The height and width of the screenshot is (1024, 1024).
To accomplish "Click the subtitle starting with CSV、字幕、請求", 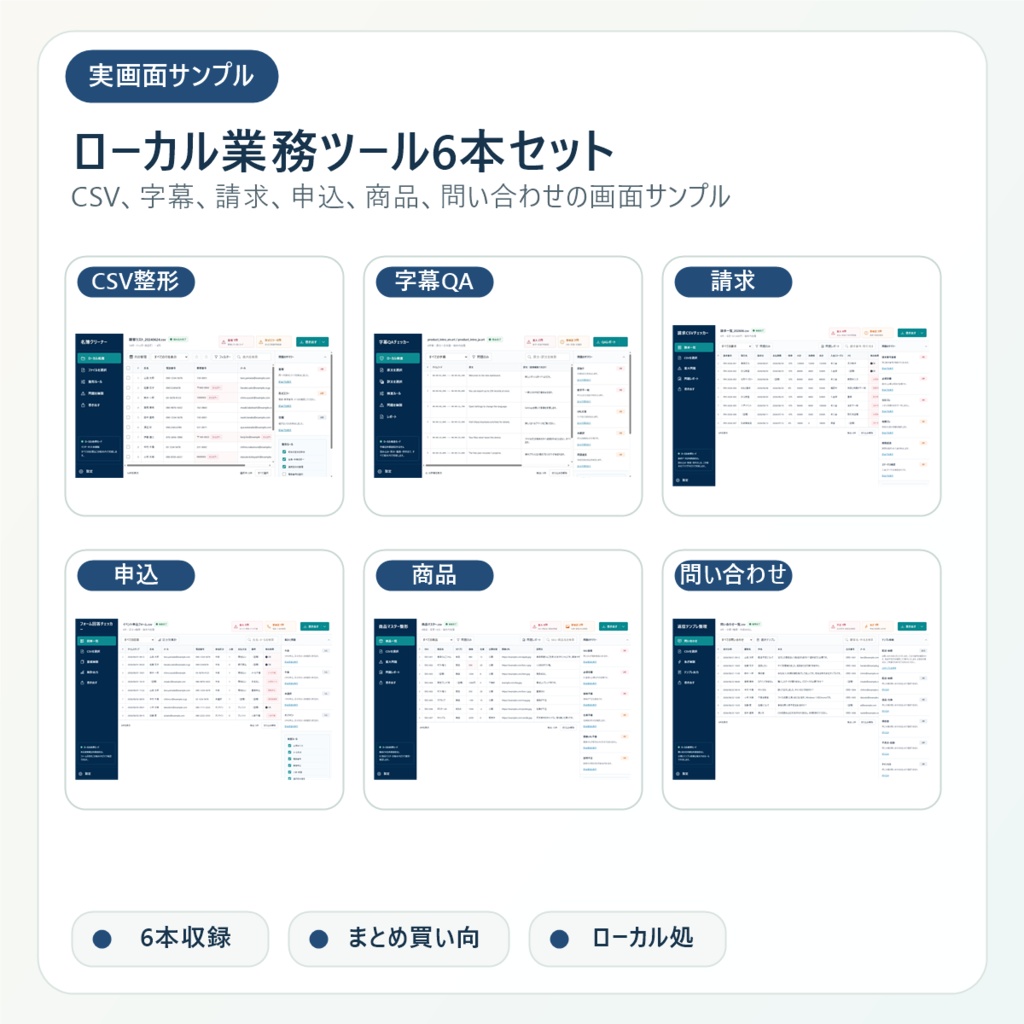I will (x=400, y=197).
